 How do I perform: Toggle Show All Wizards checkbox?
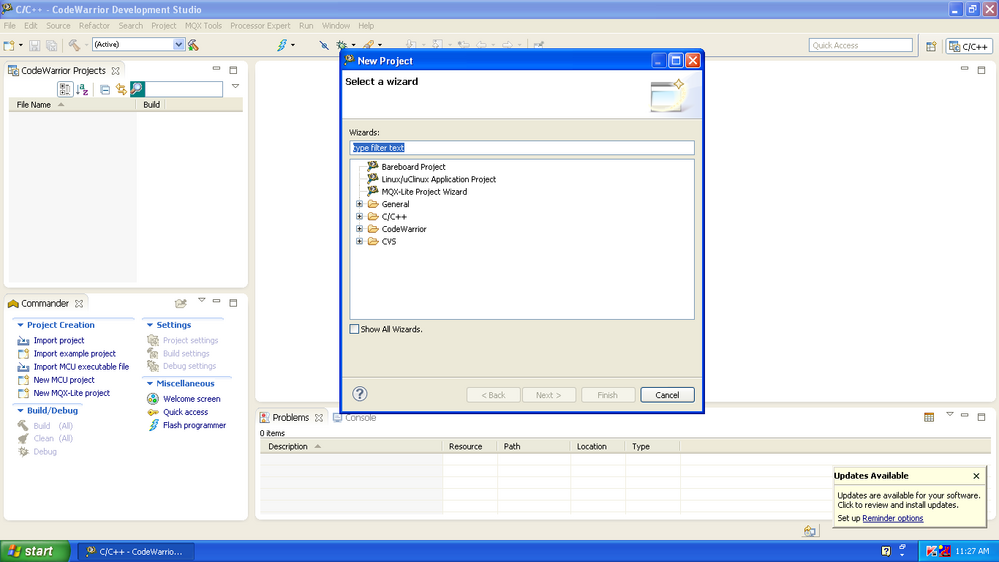click(x=354, y=329)
